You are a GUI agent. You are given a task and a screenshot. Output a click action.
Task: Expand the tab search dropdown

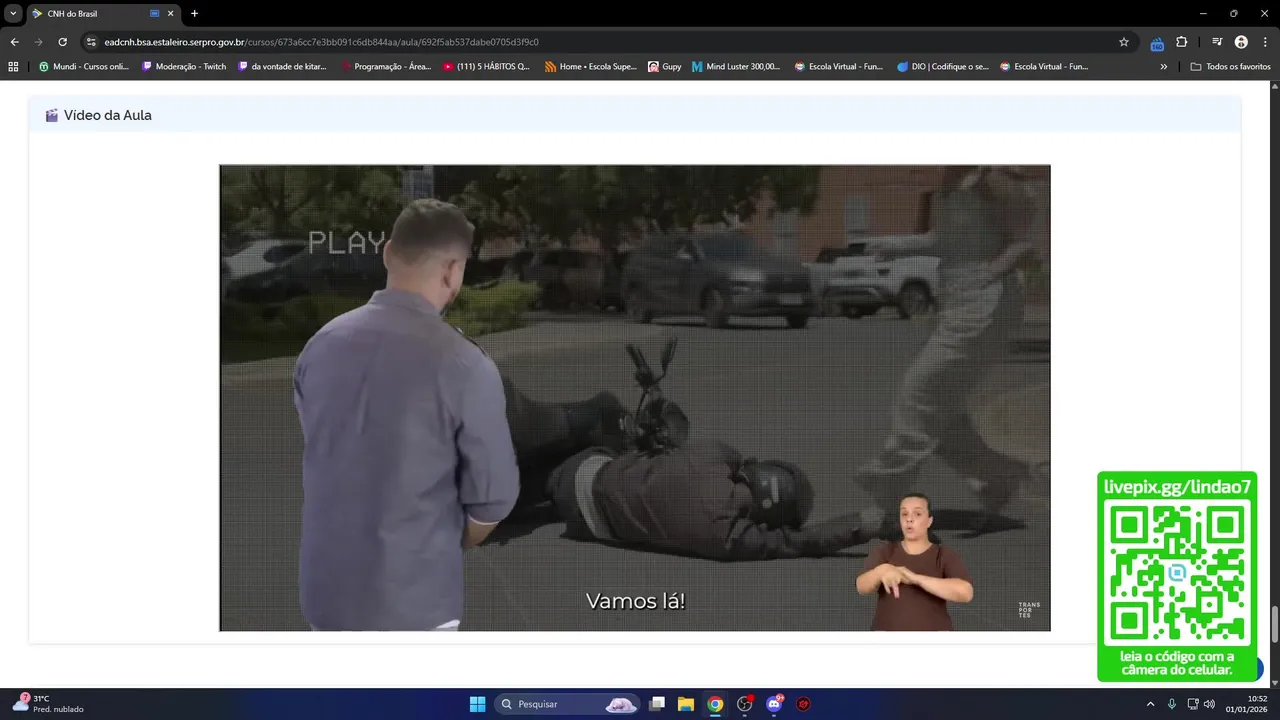13,14
